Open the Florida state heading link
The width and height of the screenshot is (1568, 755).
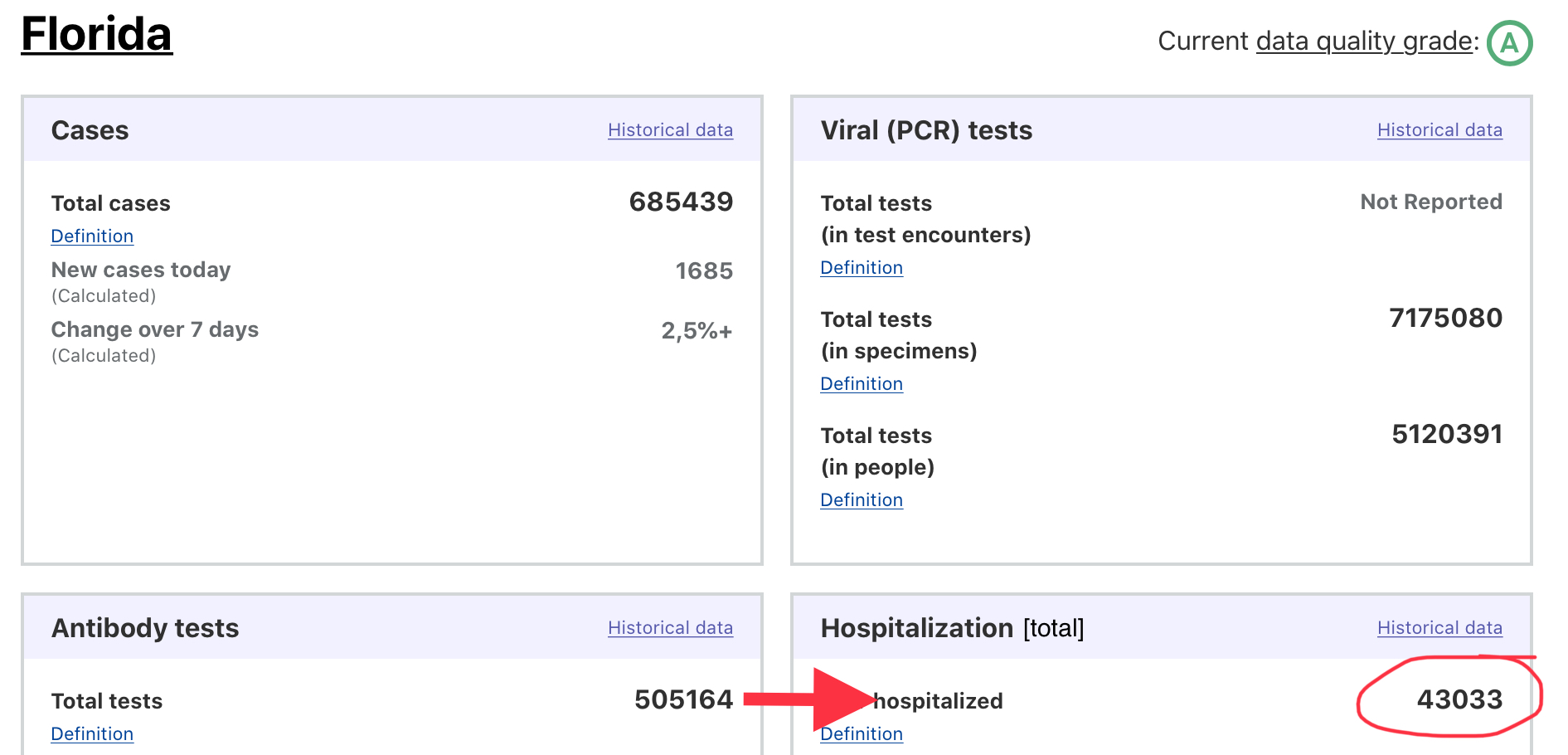[97, 35]
